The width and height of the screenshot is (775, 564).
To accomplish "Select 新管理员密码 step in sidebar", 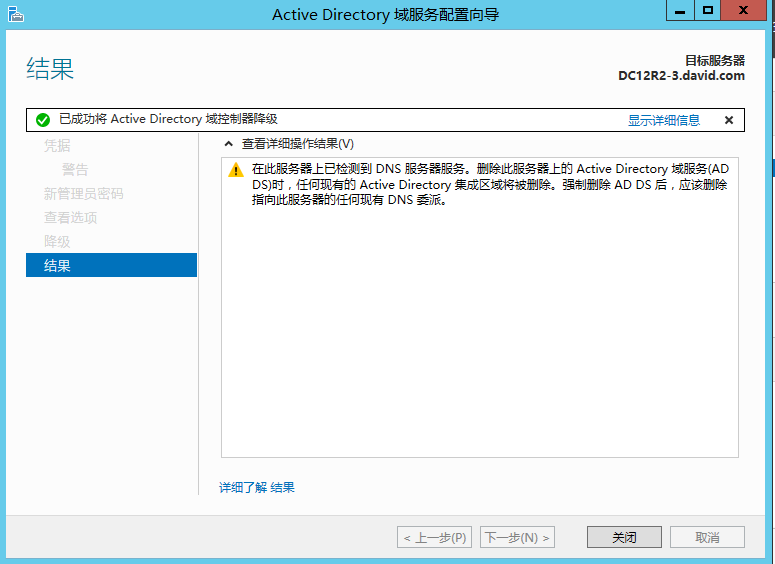I will pyautogui.click(x=84, y=193).
